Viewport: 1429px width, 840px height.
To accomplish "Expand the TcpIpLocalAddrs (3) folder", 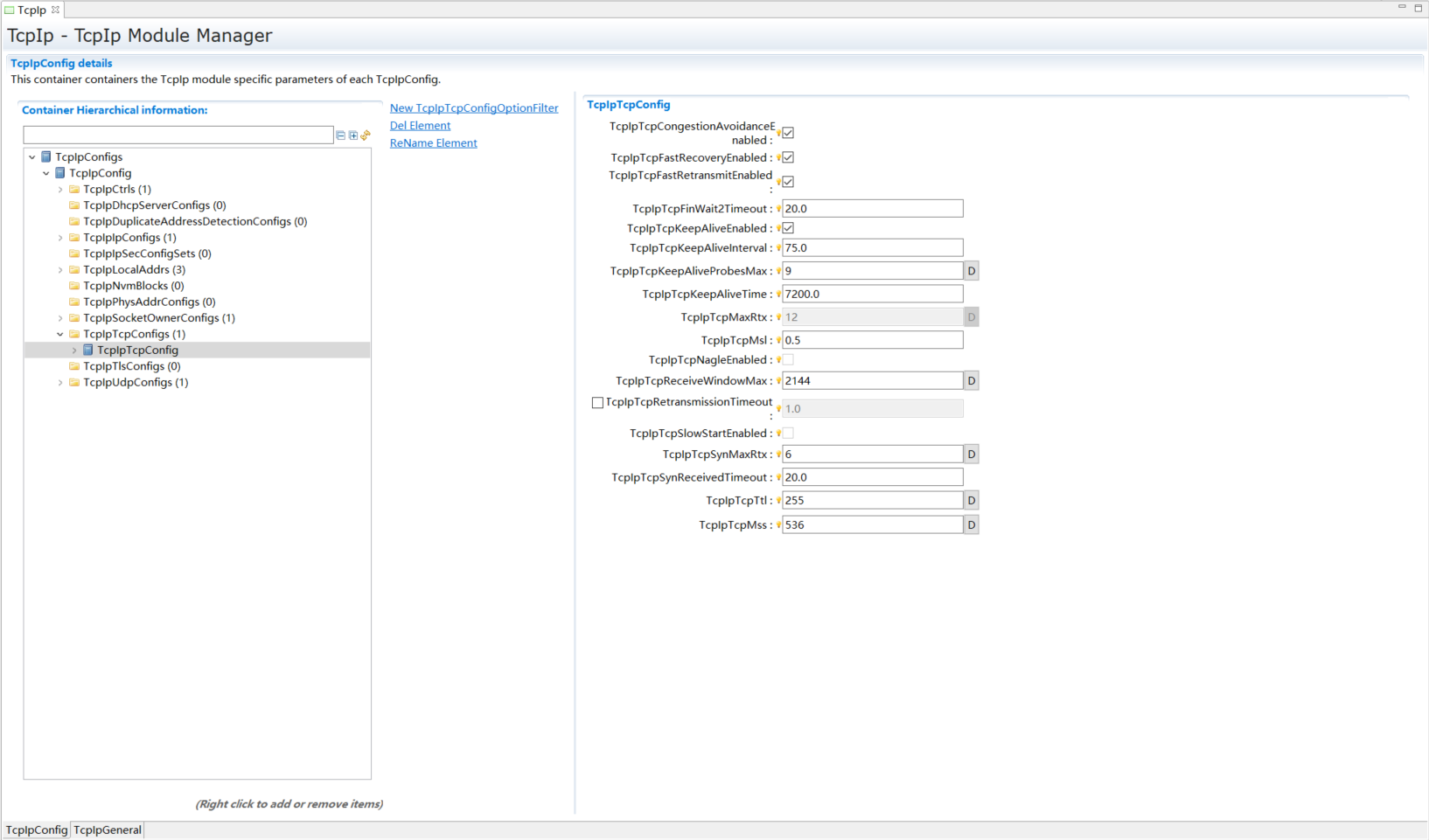I will coord(60,270).
